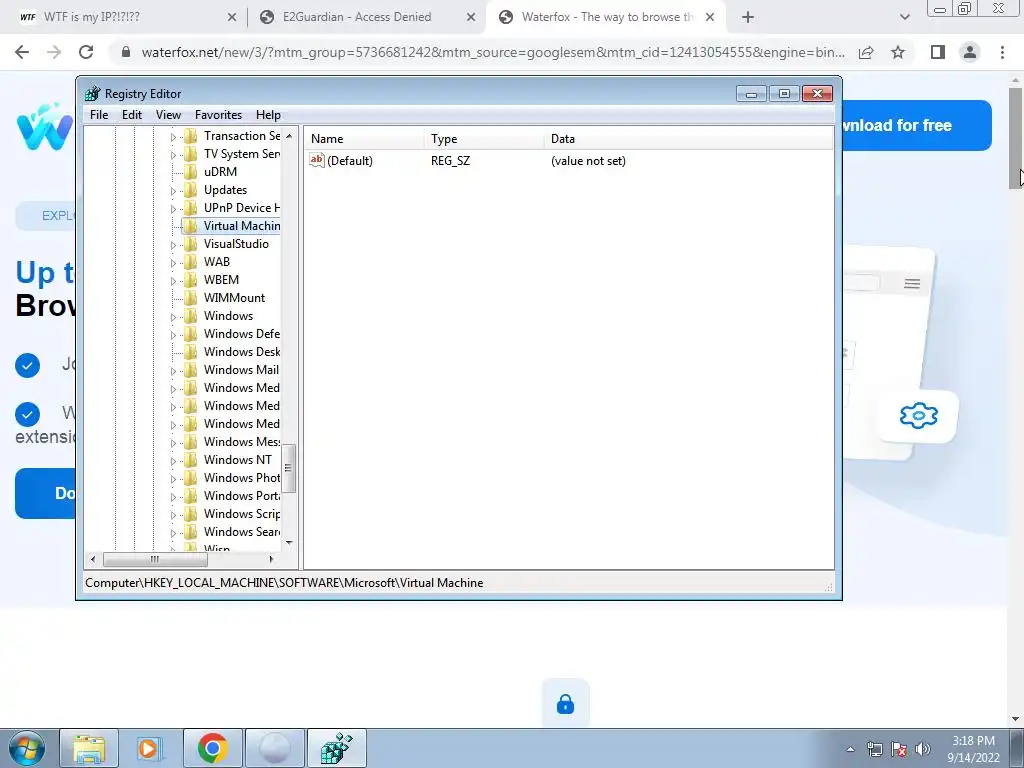Open the Chrome three-dot menu
This screenshot has width=1024, height=768.
point(1002,52)
